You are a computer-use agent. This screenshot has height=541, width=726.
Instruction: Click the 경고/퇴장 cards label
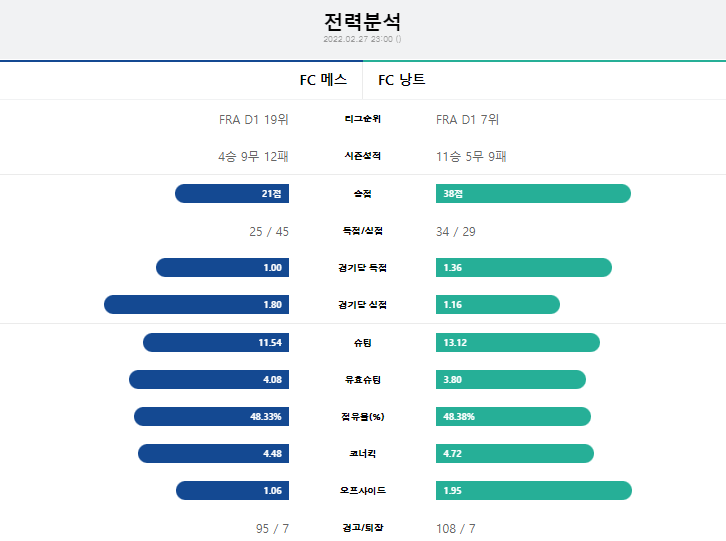tap(363, 528)
